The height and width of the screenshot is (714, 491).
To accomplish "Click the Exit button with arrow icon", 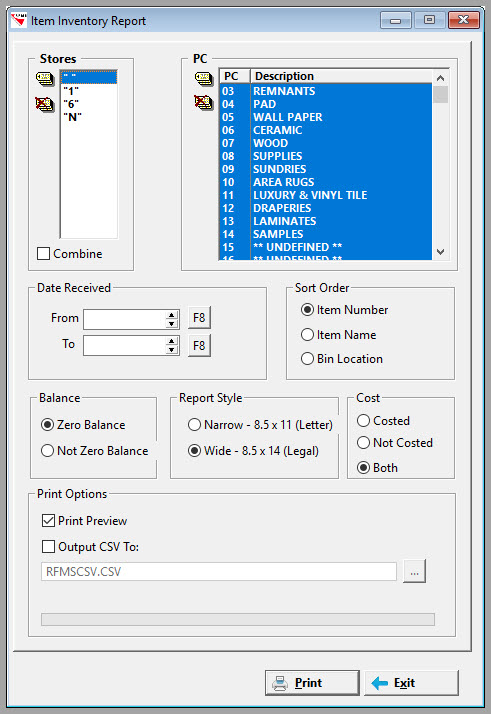I will [411, 683].
